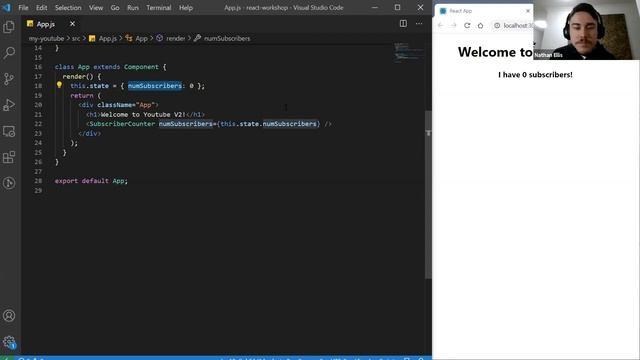
Task: Open the Remote Explorer view
Action: click(x=9, y=131)
